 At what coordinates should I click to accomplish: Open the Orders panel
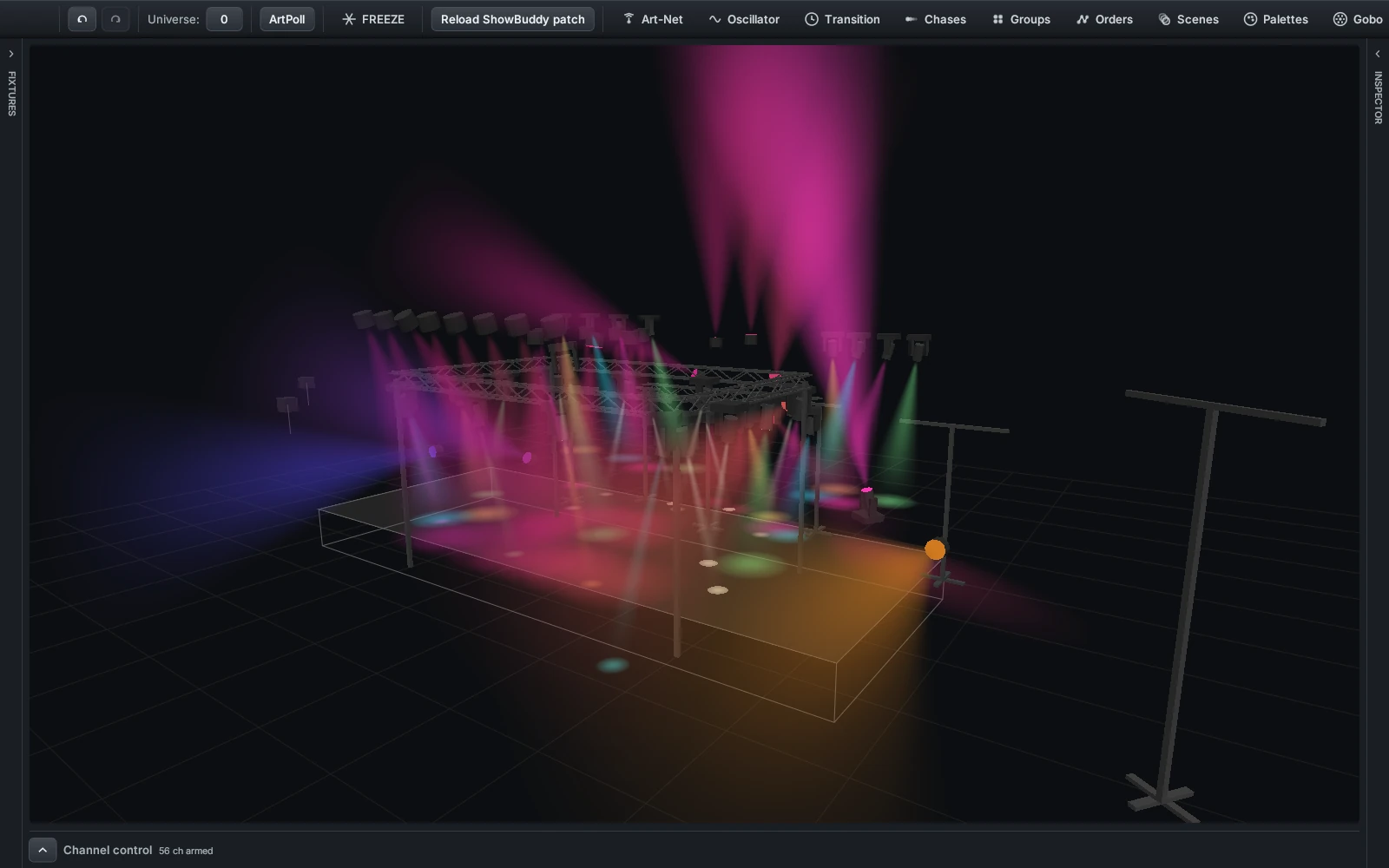pos(1104,19)
